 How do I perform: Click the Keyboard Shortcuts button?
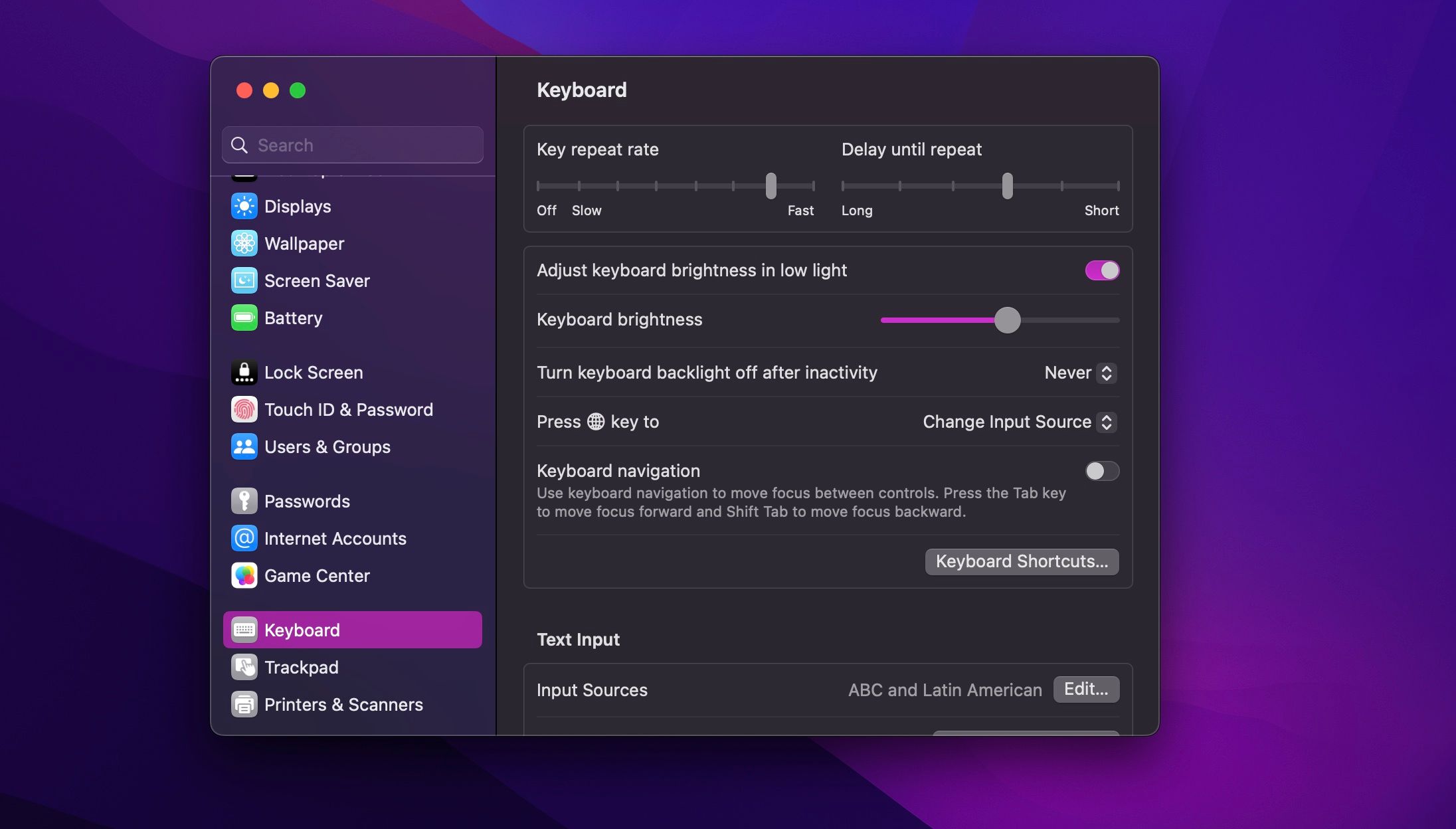click(1021, 561)
